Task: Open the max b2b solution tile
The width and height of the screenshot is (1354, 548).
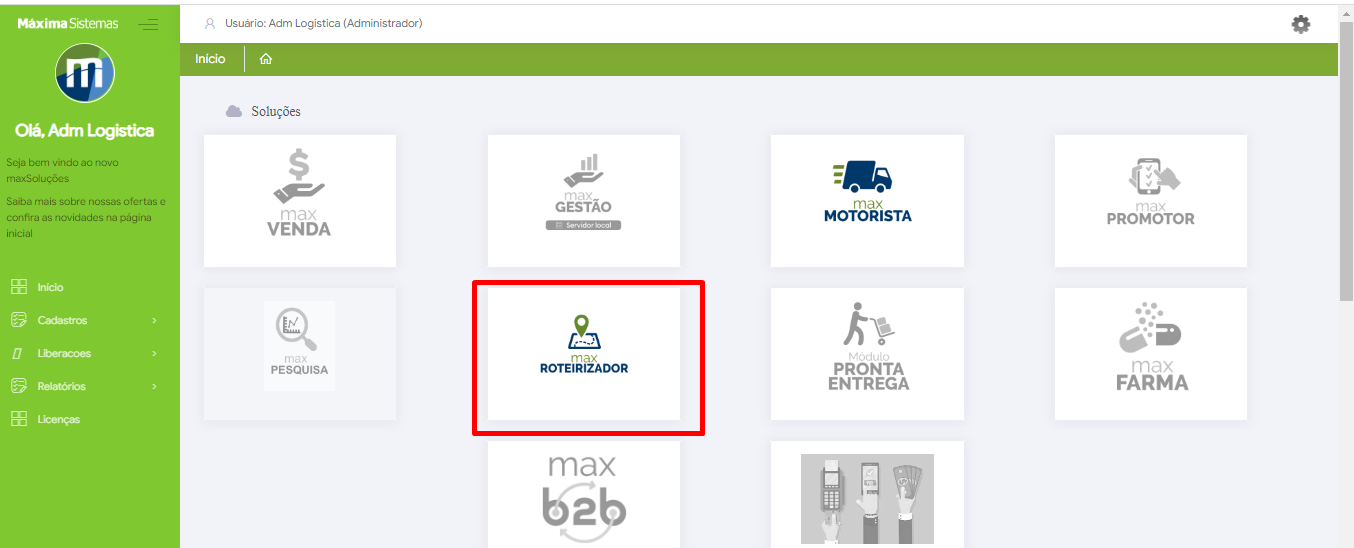Action: click(x=583, y=494)
